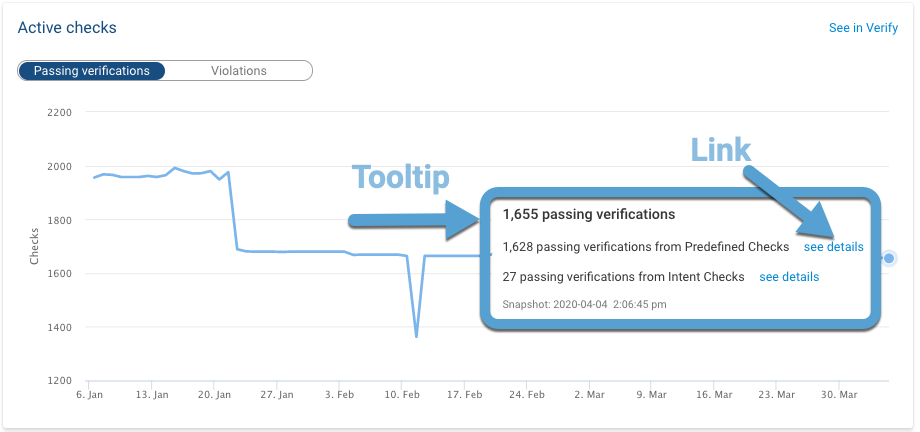Image resolution: width=920 pixels, height=432 pixels.
Task: Open the See in Verify link
Action: pyautogui.click(x=863, y=28)
